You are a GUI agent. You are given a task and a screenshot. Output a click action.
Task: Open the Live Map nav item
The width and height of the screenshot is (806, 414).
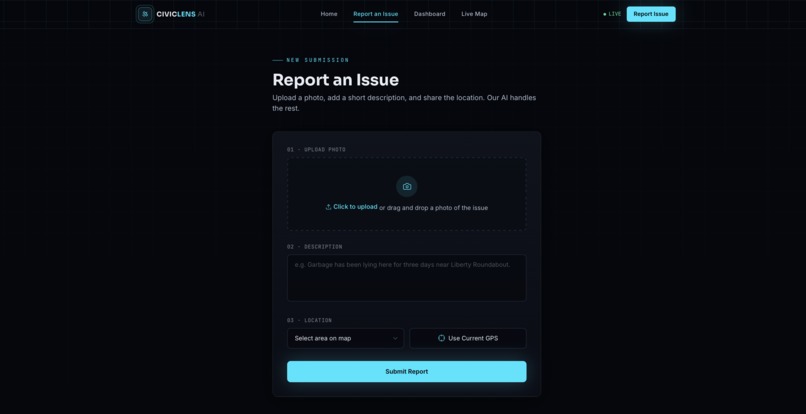click(474, 14)
